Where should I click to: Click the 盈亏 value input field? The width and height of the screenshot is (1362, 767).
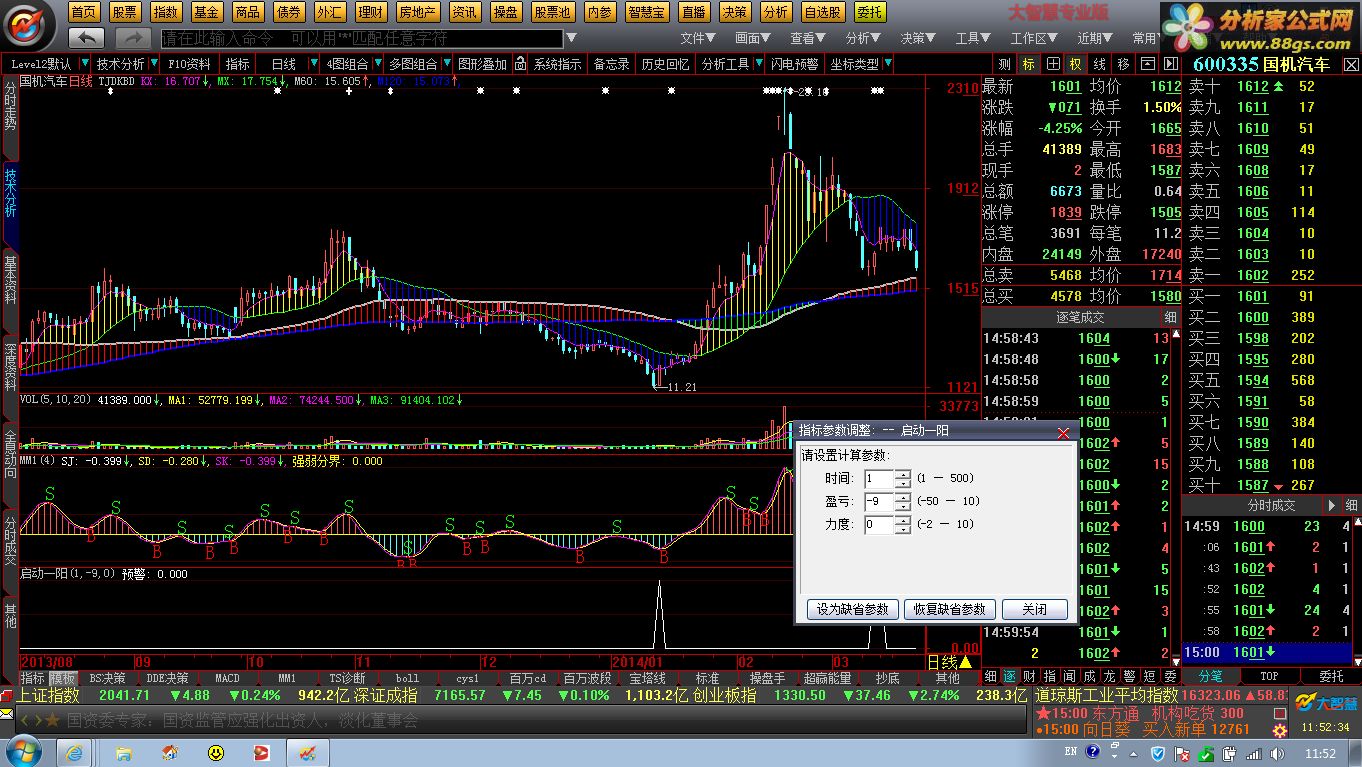tap(880, 501)
